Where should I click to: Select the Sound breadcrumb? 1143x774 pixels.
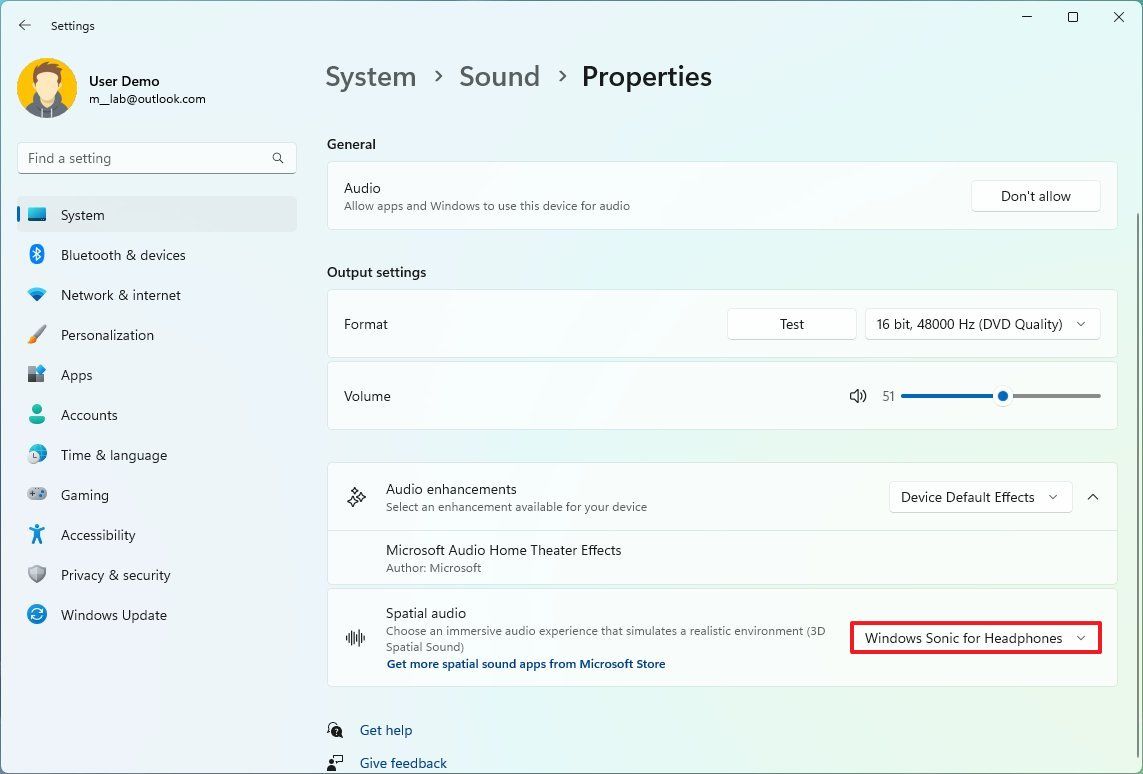(x=499, y=76)
